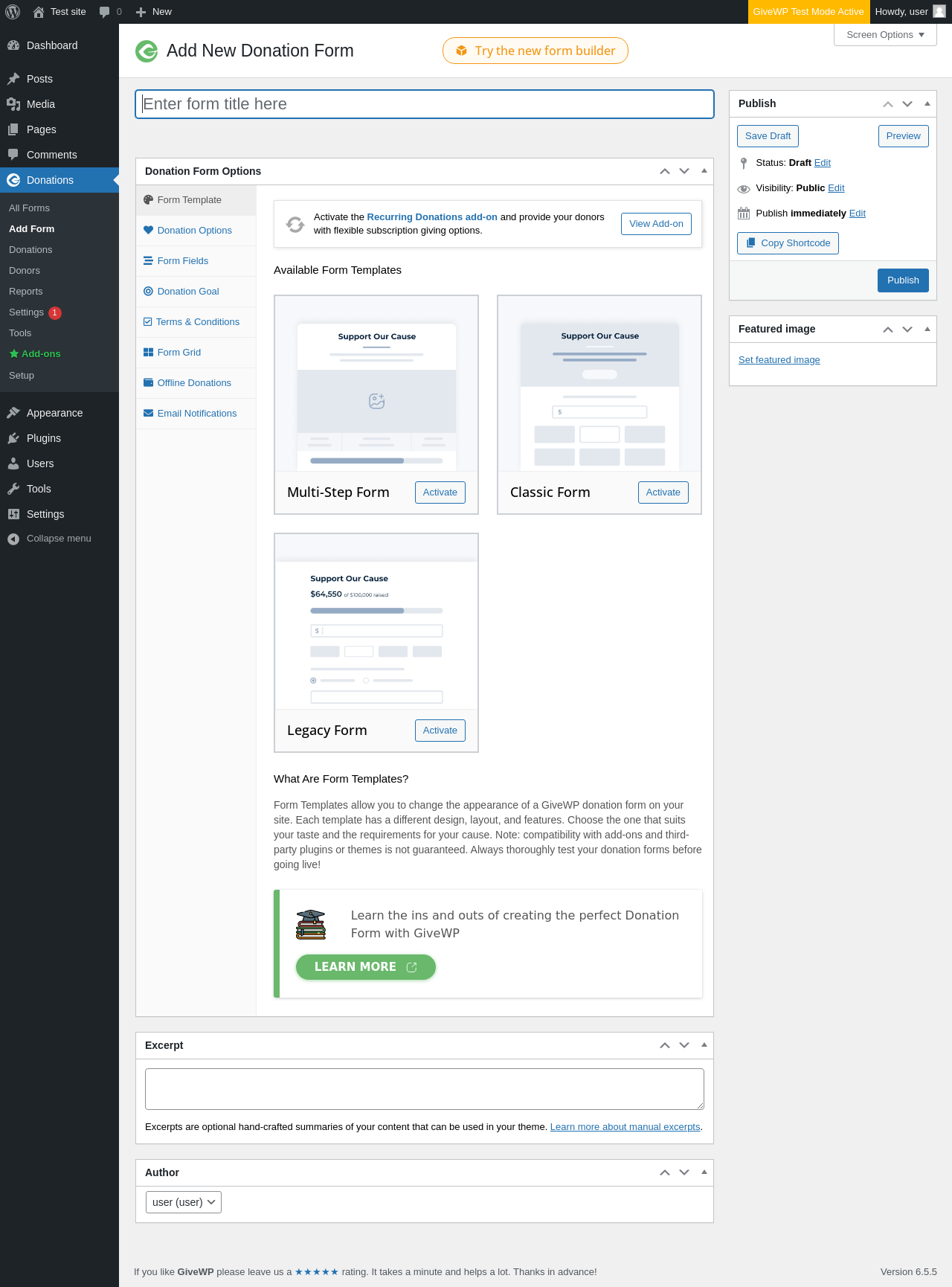Click the Dashboard gauge icon
This screenshot has height=1287, width=952.
(x=13, y=45)
